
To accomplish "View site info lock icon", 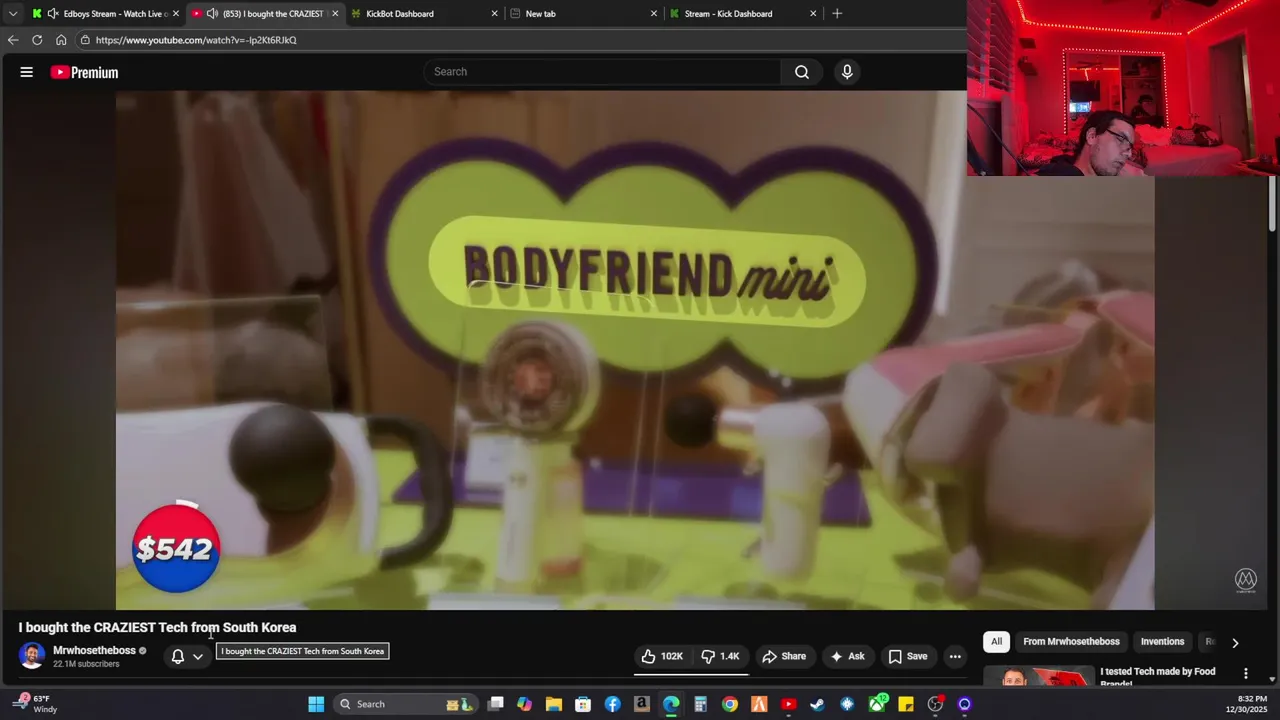I will (86, 40).
